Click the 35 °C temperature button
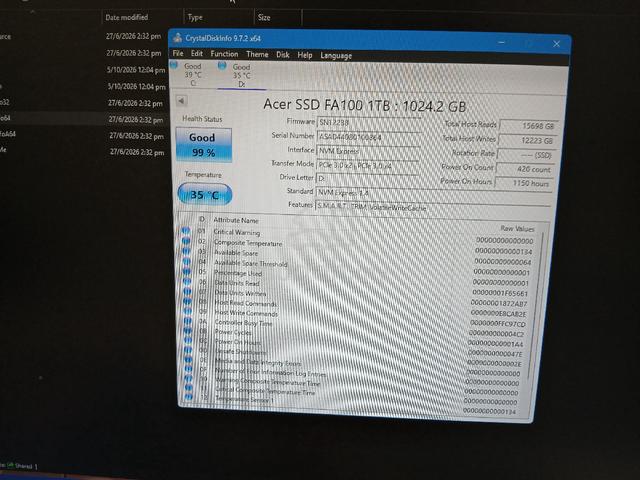Screen dimensions: 640x480 click(205, 195)
